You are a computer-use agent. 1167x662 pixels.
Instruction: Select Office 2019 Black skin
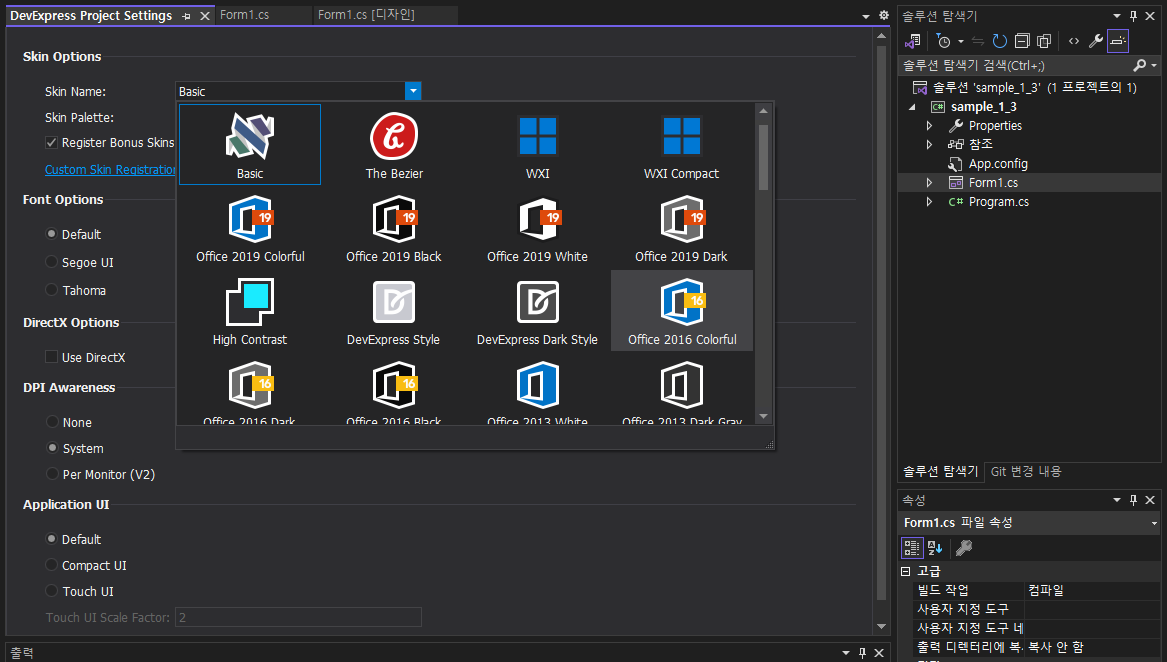394,228
